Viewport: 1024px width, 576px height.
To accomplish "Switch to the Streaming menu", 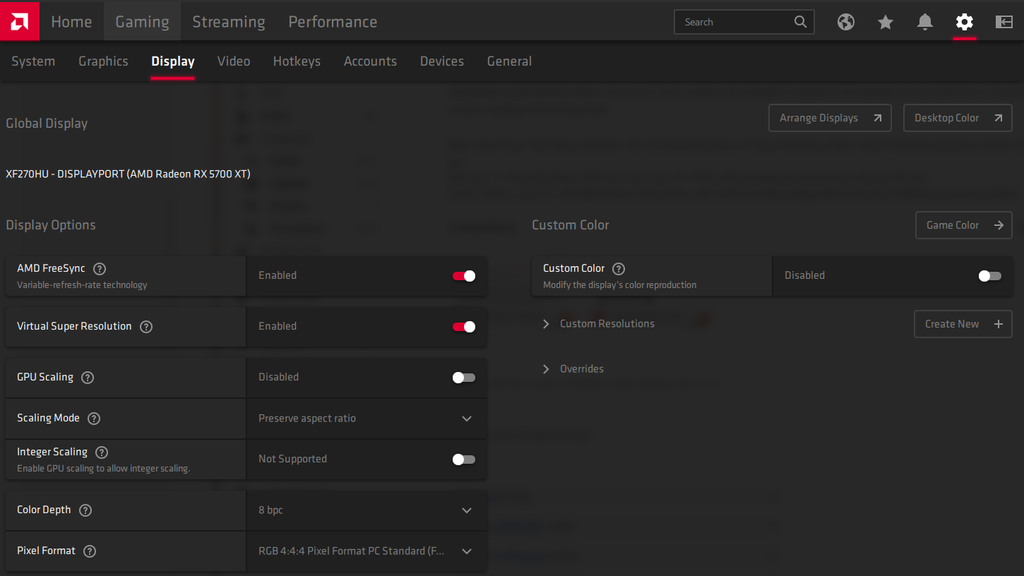I will point(228,21).
